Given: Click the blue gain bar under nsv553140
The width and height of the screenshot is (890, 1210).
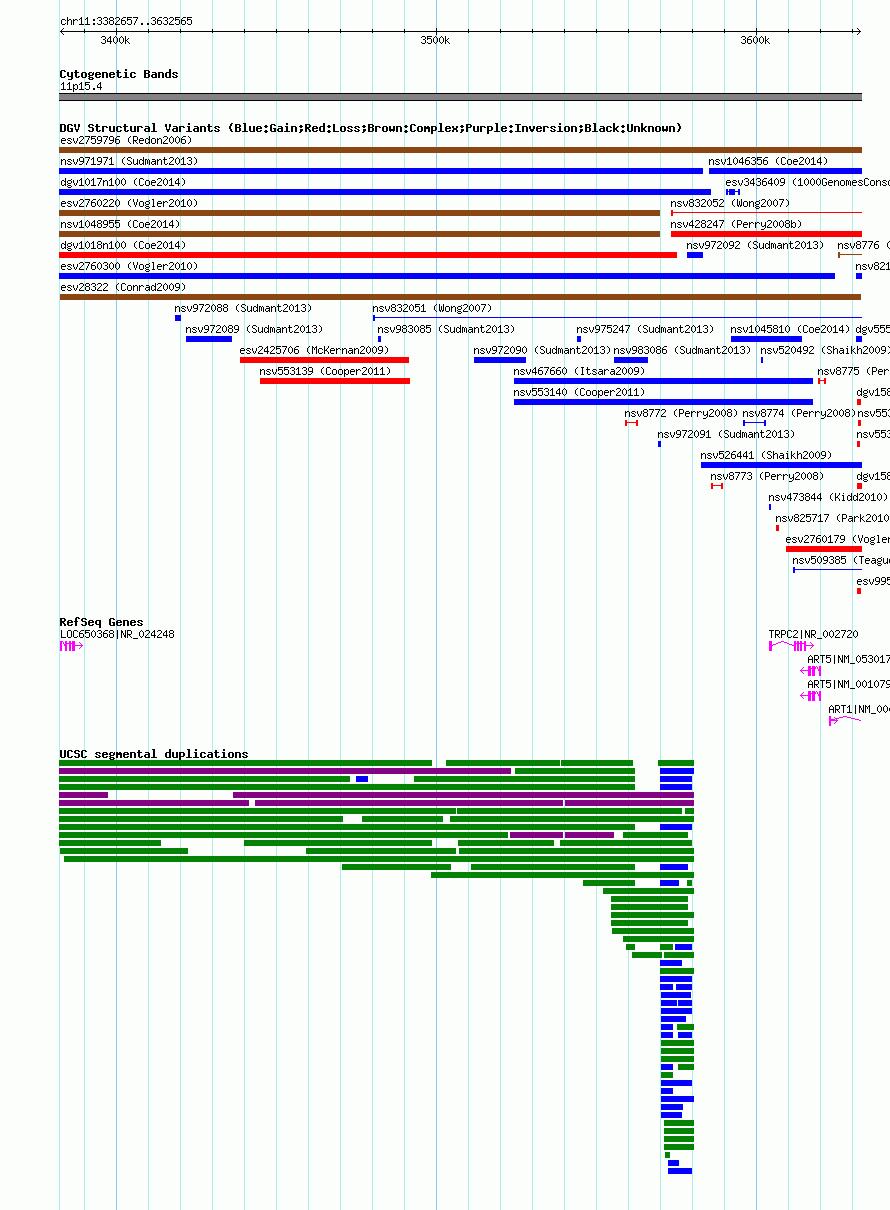Looking at the screenshot, I should (x=663, y=402).
